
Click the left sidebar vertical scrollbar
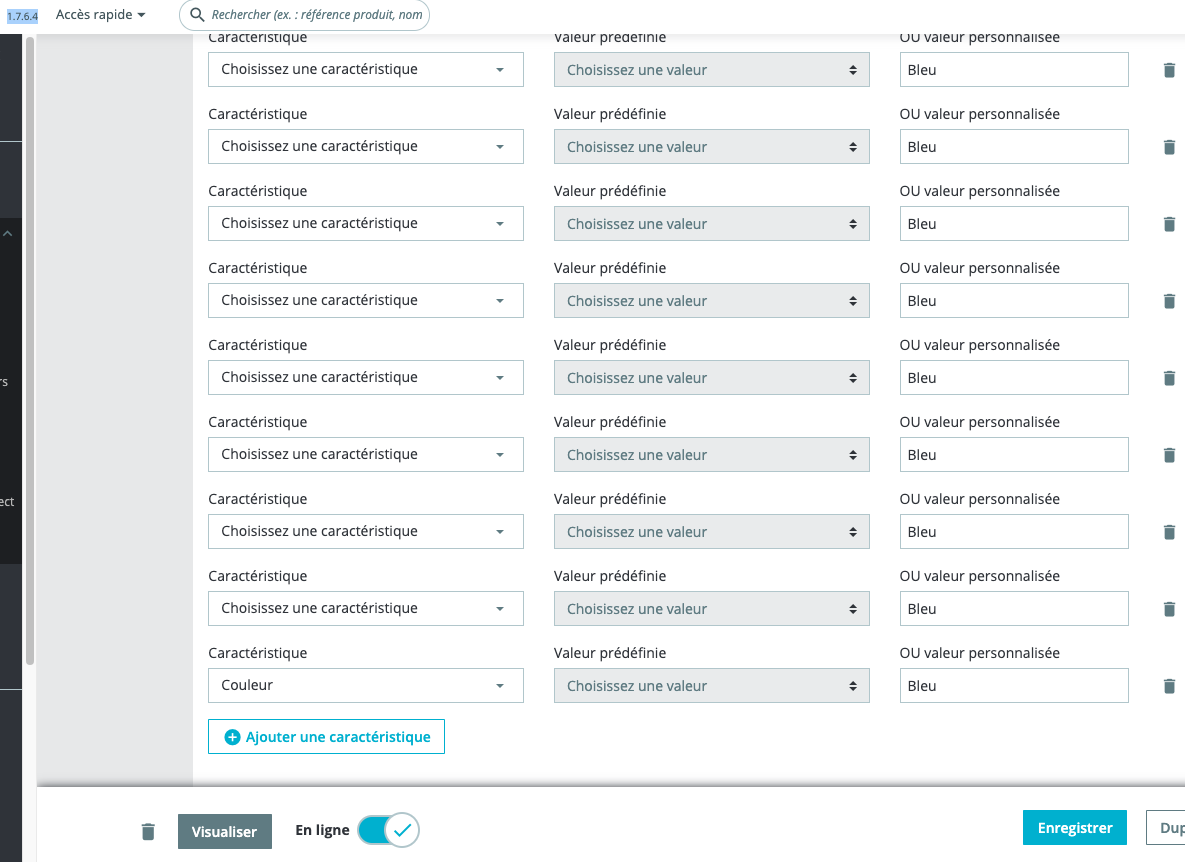(30, 350)
